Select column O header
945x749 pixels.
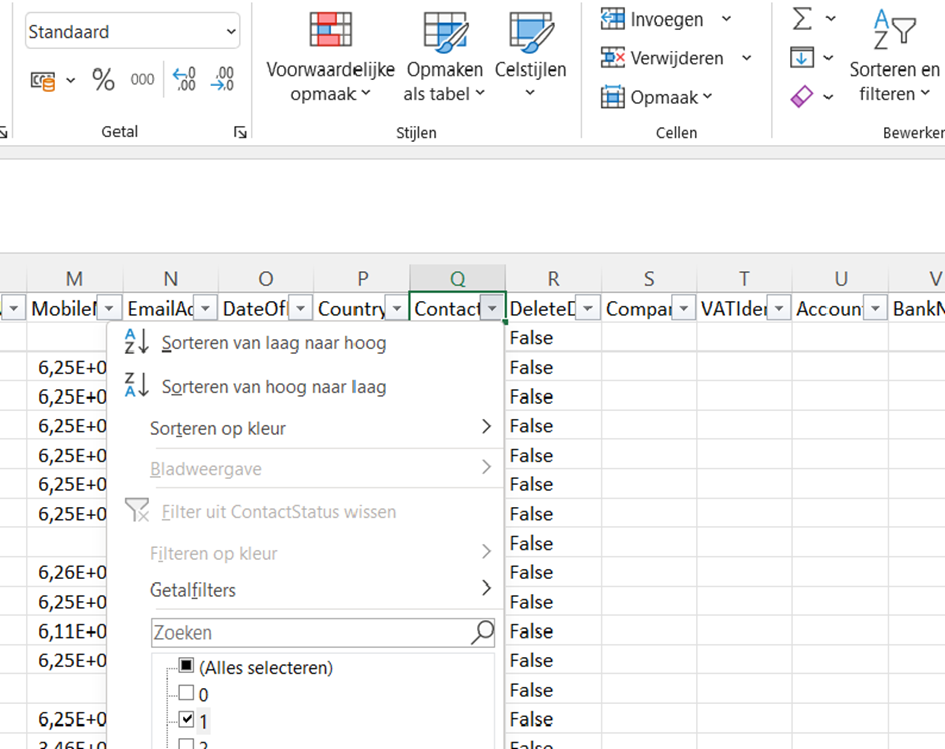click(266, 278)
